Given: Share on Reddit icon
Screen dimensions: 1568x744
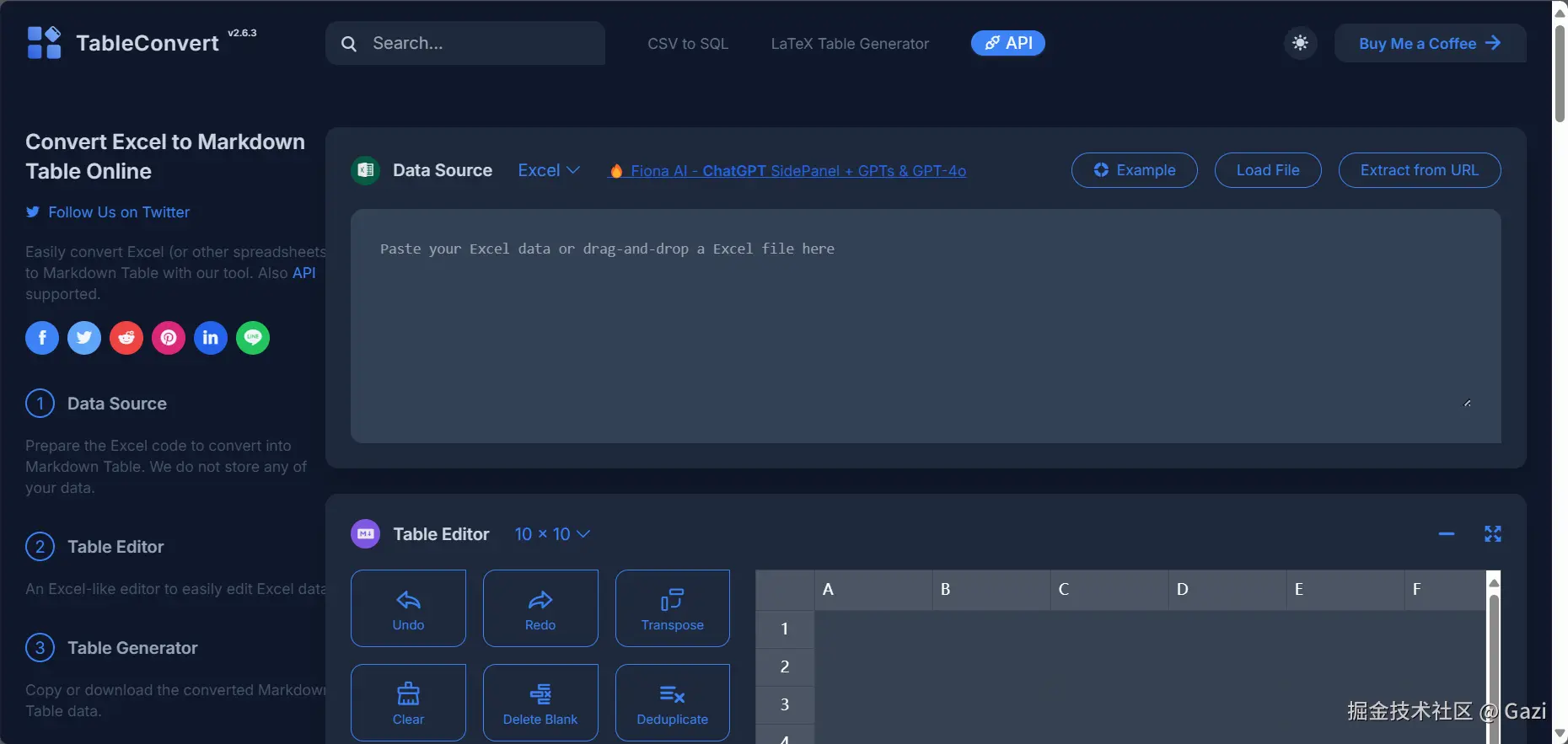Looking at the screenshot, I should tap(126, 338).
